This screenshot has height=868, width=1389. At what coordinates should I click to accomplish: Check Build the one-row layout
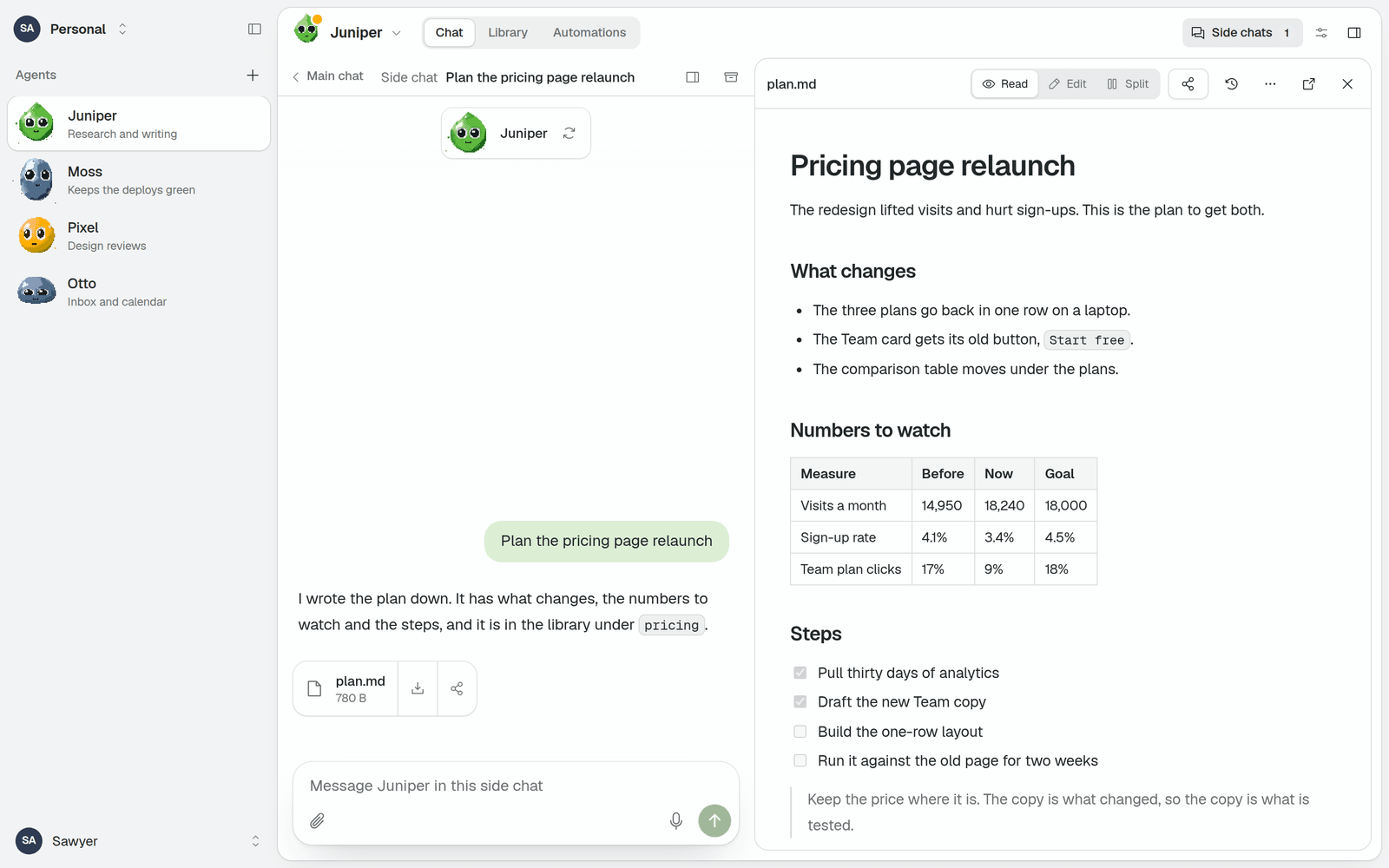point(800,732)
